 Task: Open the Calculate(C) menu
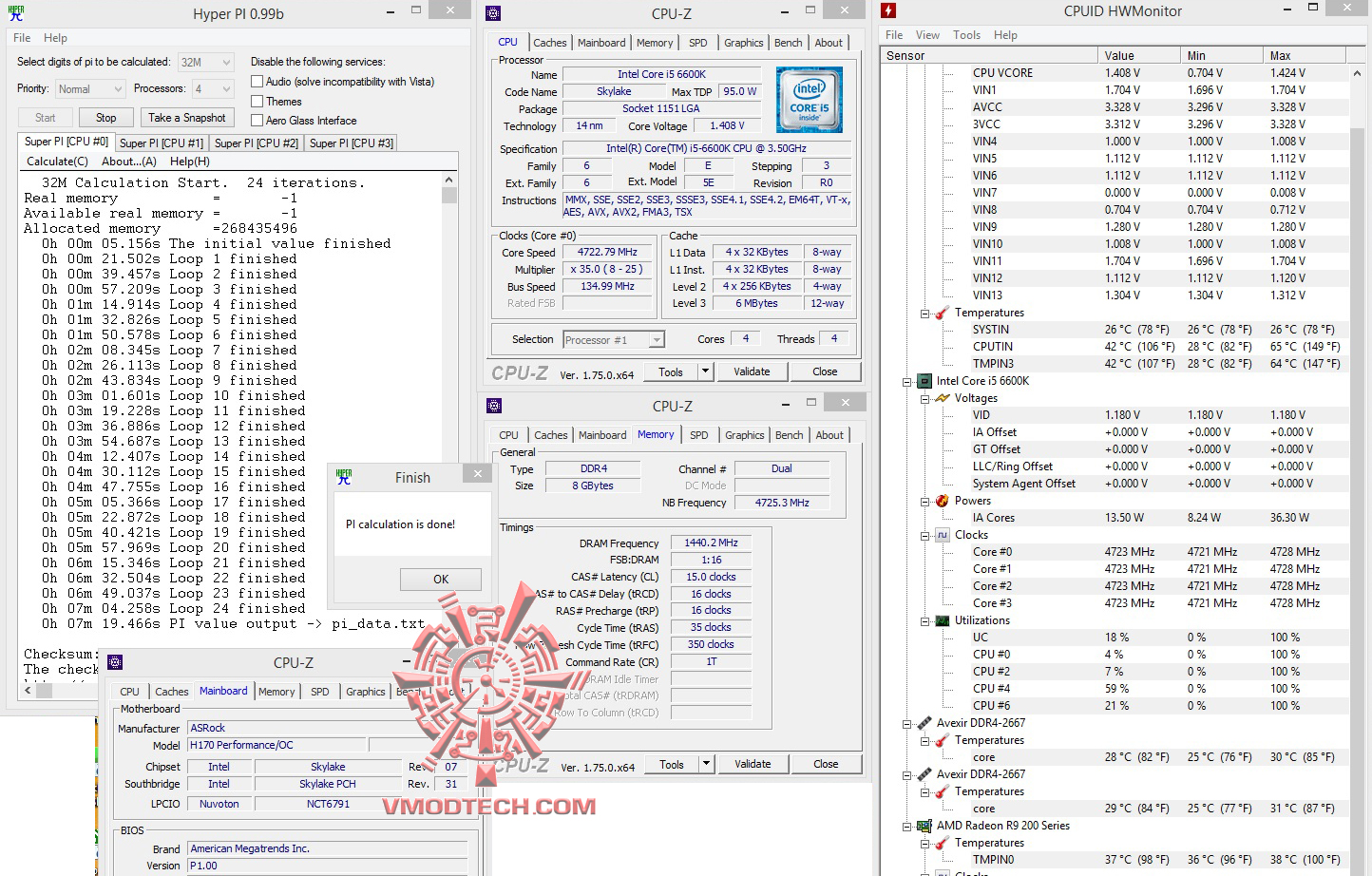point(57,162)
